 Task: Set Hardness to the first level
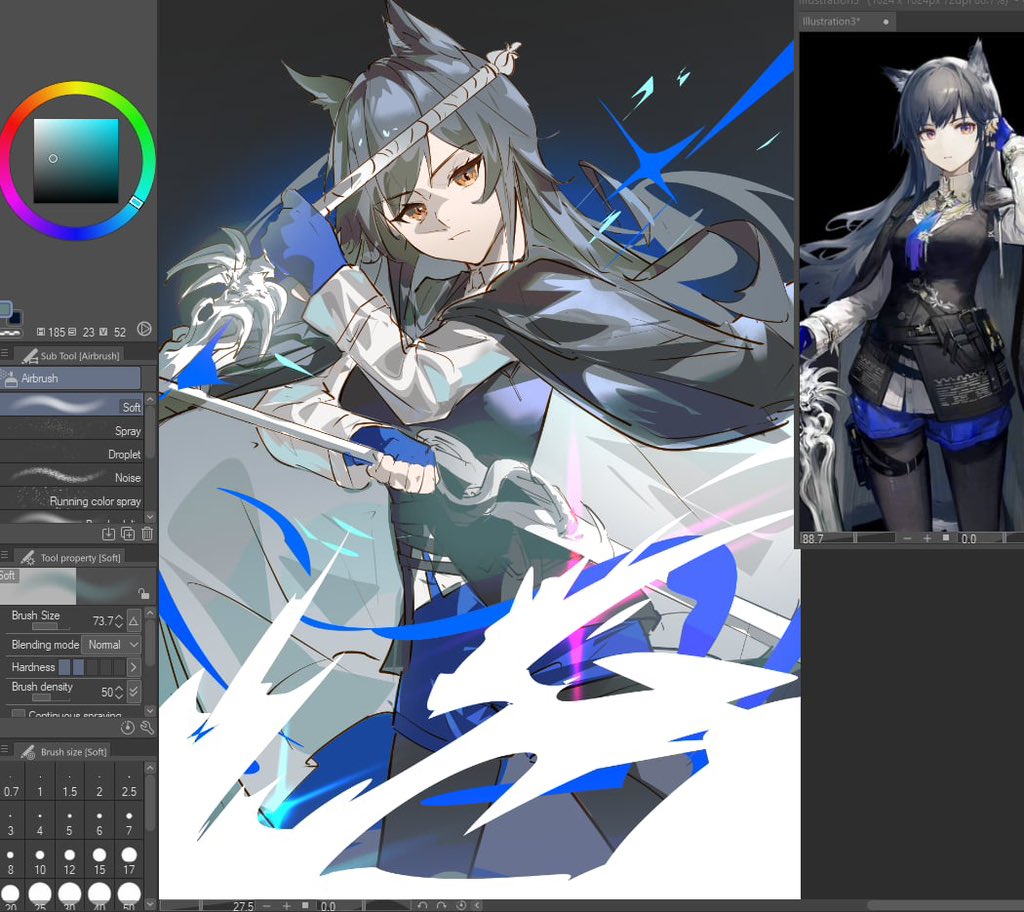point(64,667)
